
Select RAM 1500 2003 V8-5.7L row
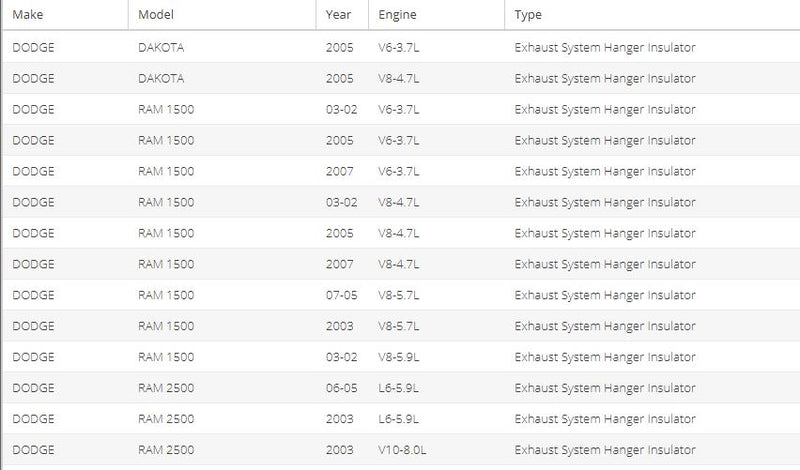click(x=401, y=326)
